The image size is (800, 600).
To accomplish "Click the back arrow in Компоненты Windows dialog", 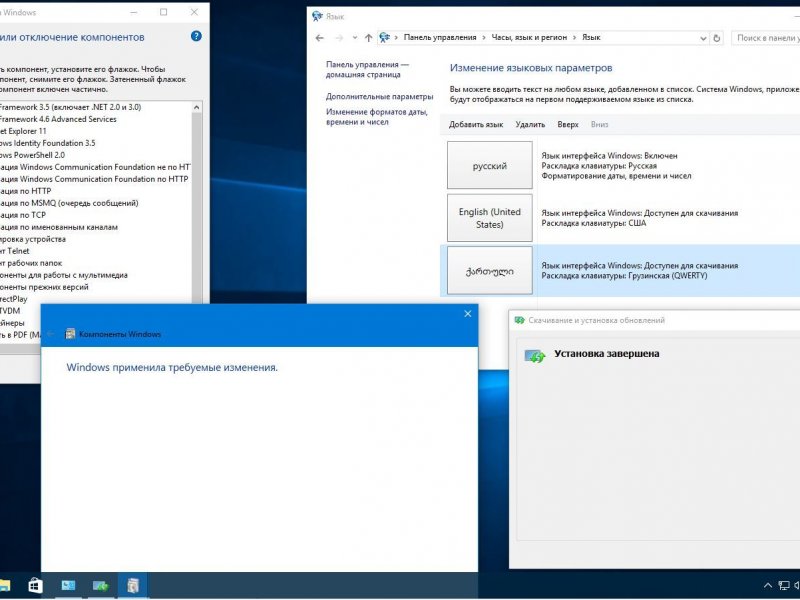I will [x=51, y=334].
